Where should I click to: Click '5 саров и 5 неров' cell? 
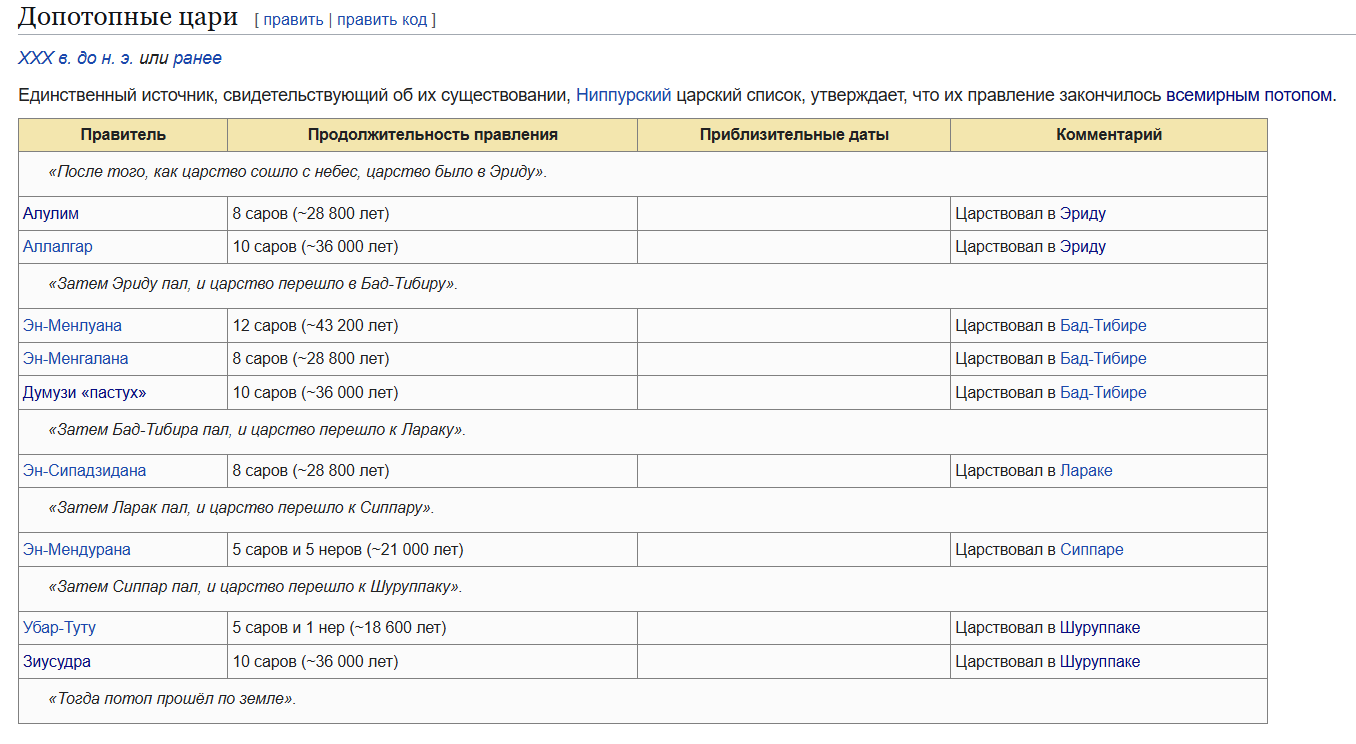(433, 549)
